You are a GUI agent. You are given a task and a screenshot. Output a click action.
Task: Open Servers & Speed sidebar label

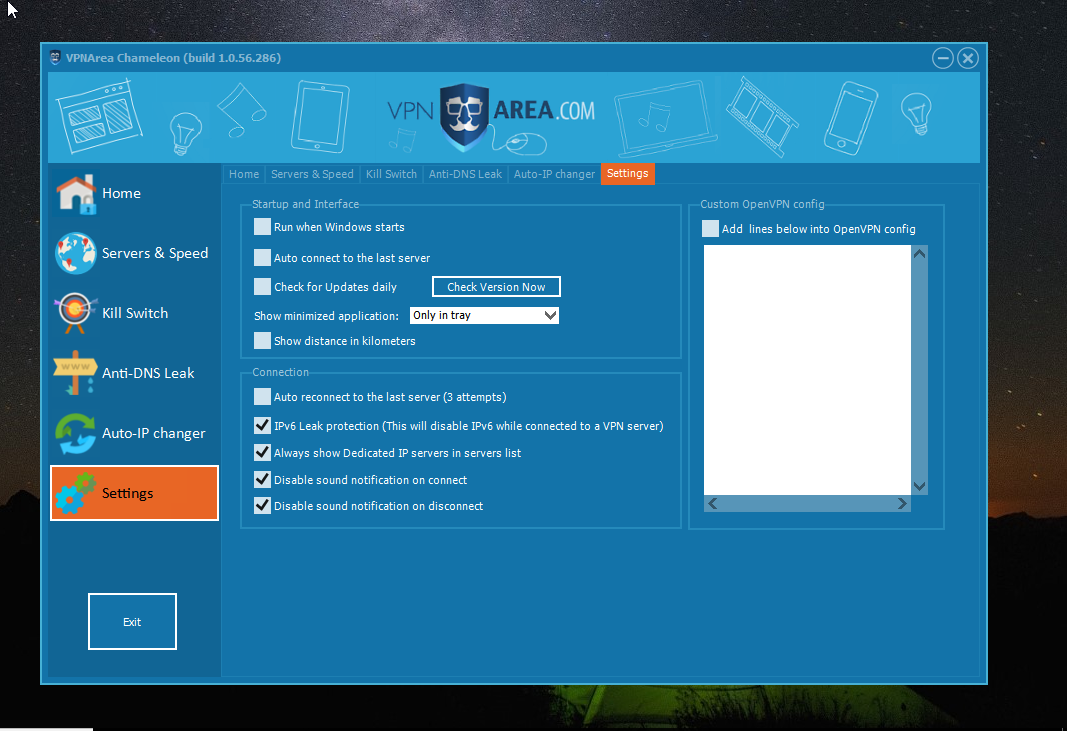coord(155,253)
